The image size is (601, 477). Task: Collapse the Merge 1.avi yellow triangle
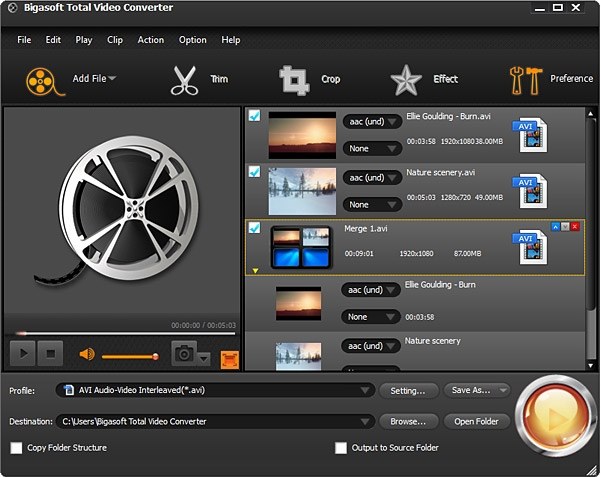(254, 270)
